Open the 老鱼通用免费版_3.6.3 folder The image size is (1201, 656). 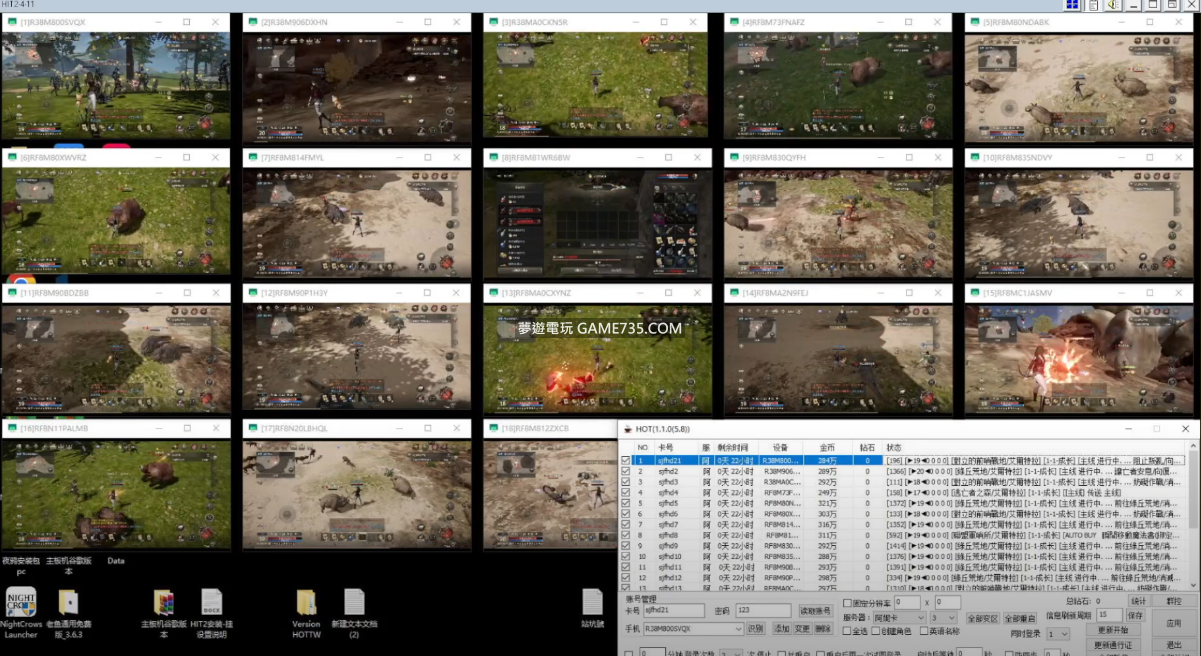coord(68,602)
